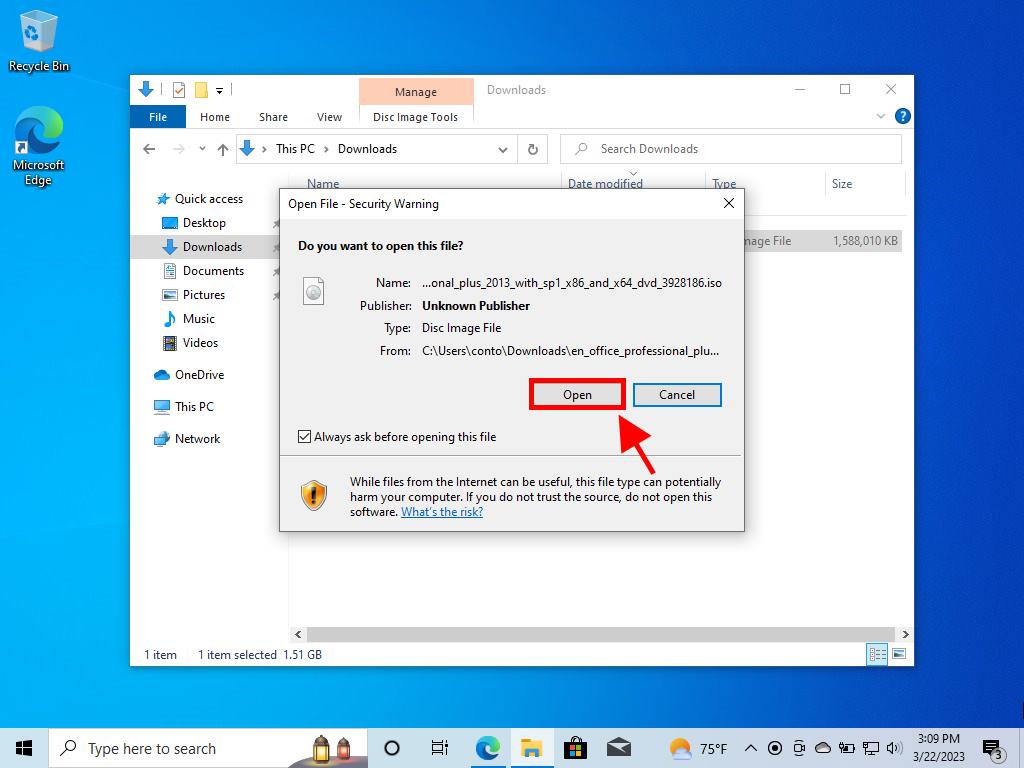The height and width of the screenshot is (768, 1024).
Task: Click the OneDrive cloud tray icon
Action: (x=823, y=748)
